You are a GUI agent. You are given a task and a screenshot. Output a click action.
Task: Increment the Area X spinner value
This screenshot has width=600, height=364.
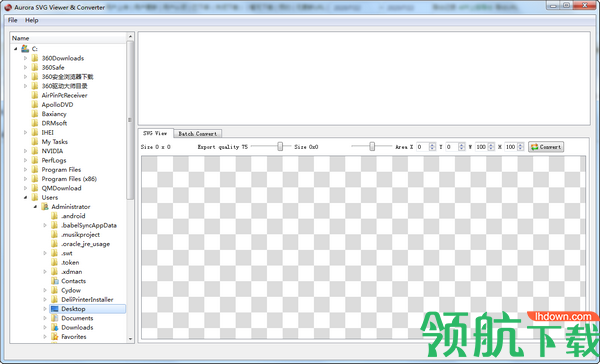click(x=432, y=145)
